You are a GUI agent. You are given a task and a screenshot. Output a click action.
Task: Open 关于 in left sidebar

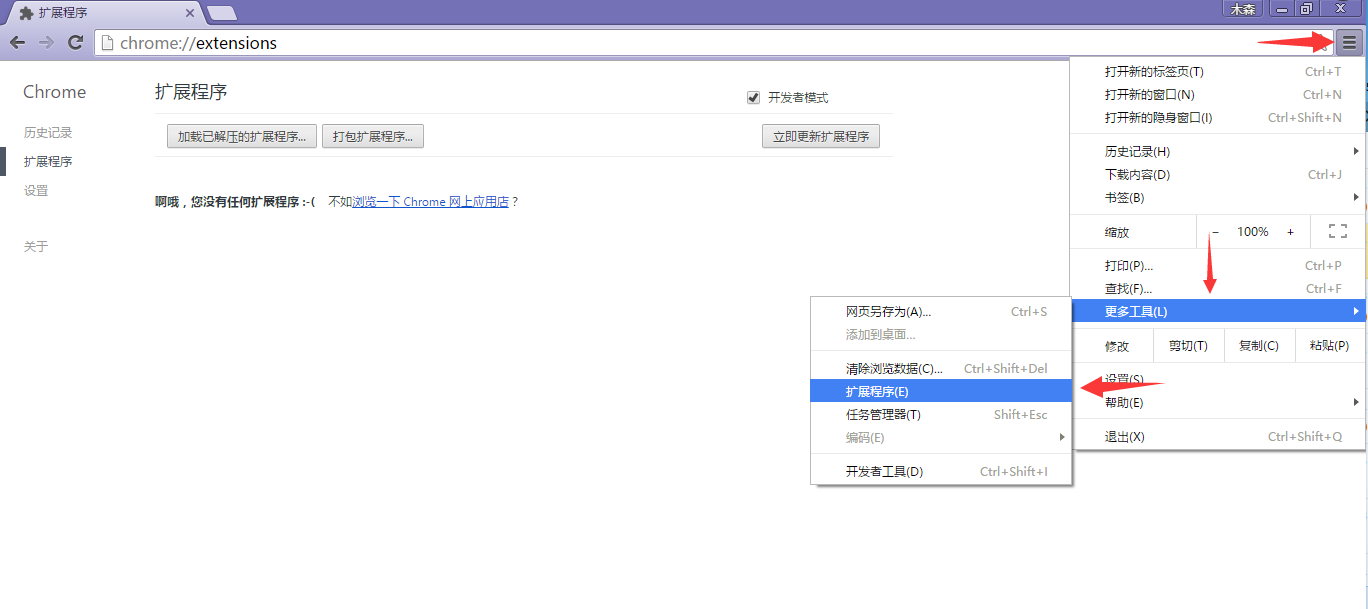point(36,246)
